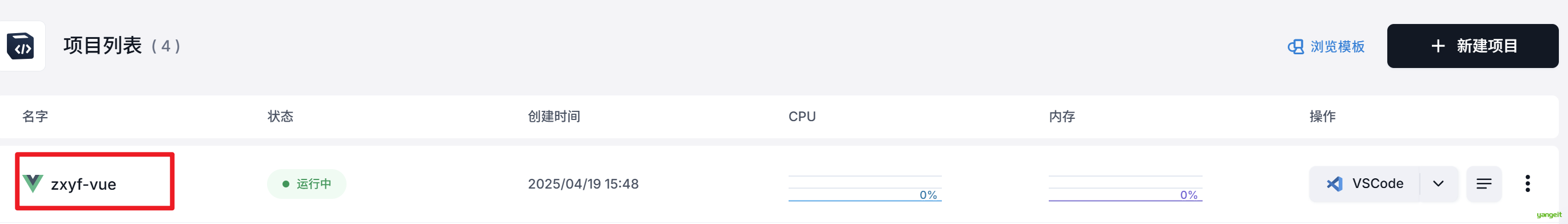Click the lines details icon button

click(1484, 184)
